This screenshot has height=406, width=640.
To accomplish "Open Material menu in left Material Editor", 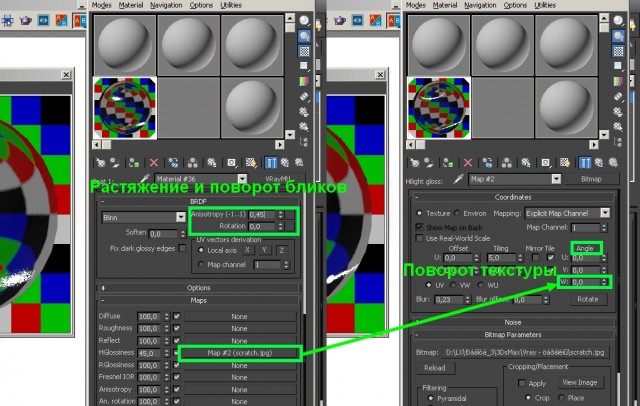I will tap(131, 5).
